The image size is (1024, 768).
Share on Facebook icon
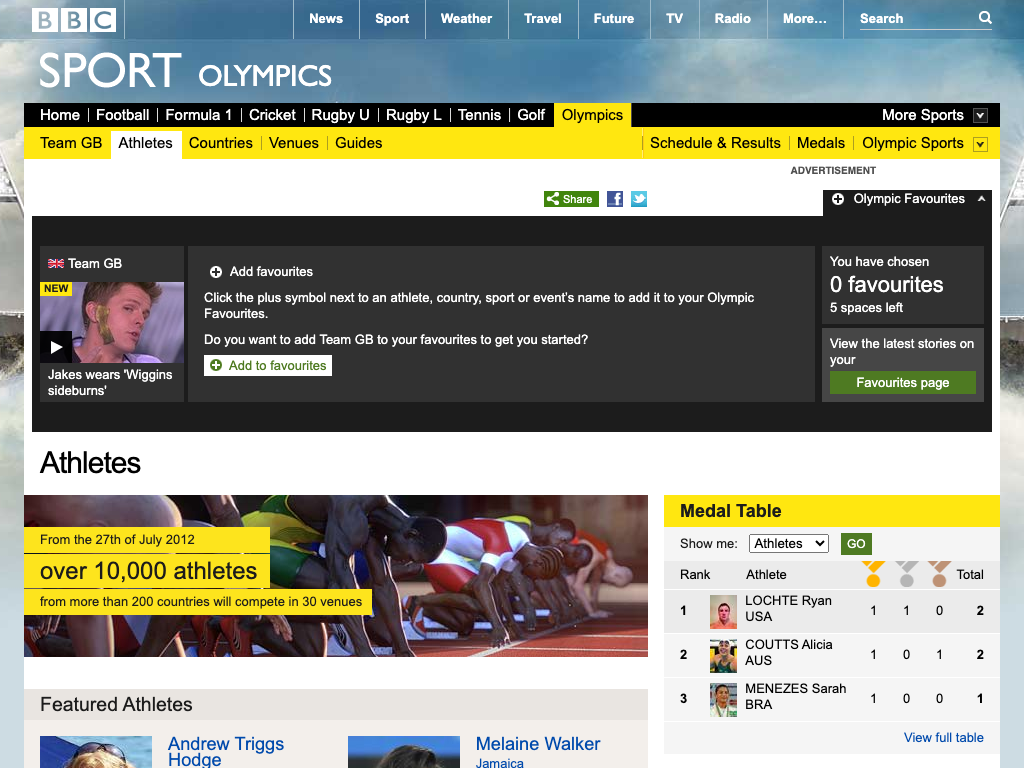pos(615,199)
